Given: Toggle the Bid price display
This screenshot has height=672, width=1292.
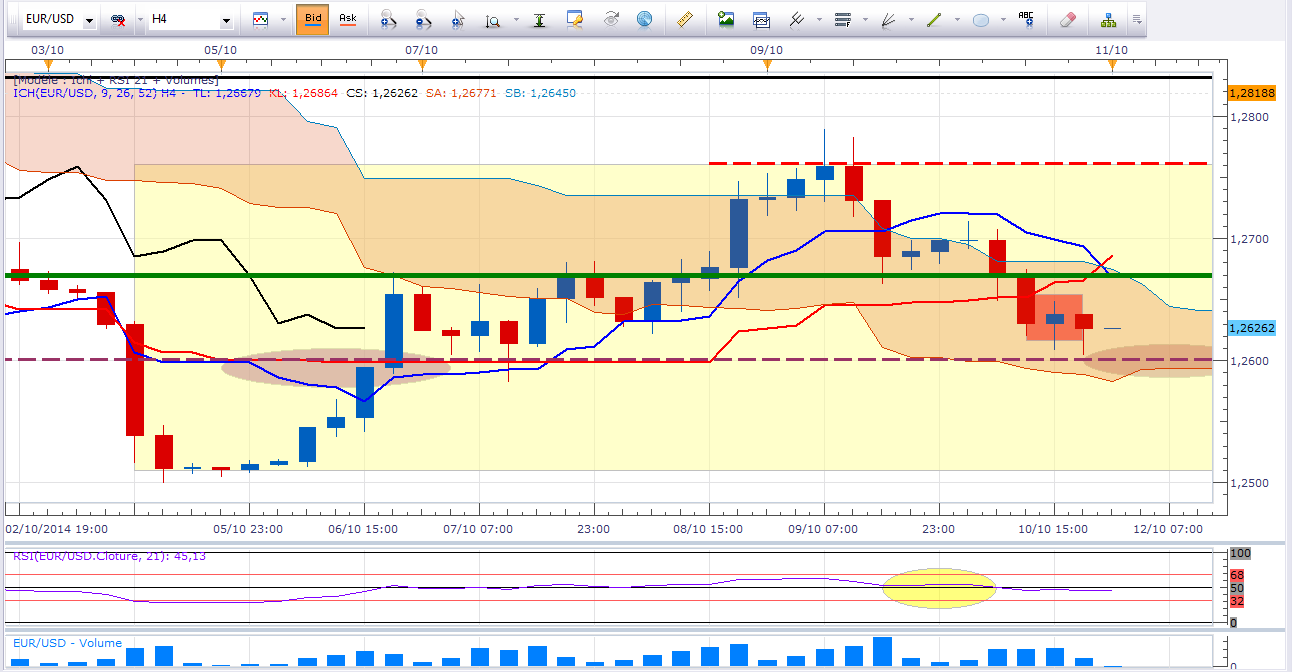Looking at the screenshot, I should pos(313,19).
